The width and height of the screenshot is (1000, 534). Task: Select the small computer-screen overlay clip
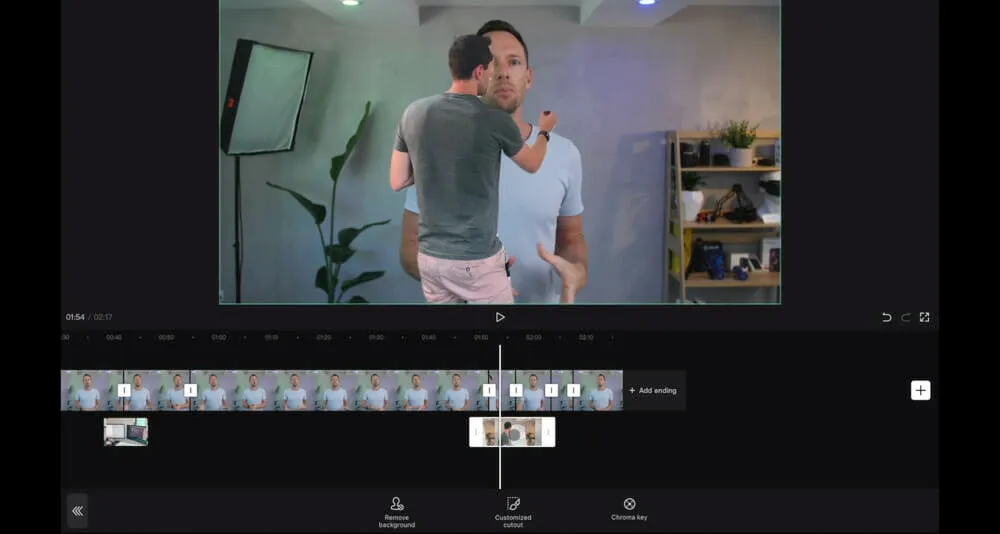click(x=126, y=432)
